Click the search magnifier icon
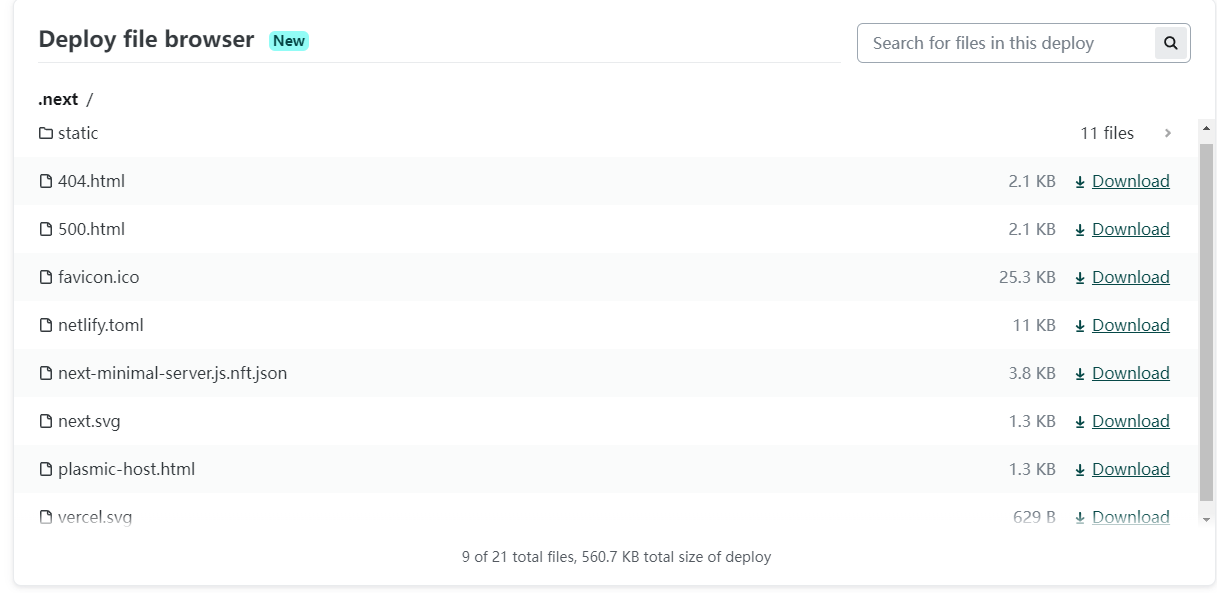The height and width of the screenshot is (593, 1217). click(x=1171, y=43)
